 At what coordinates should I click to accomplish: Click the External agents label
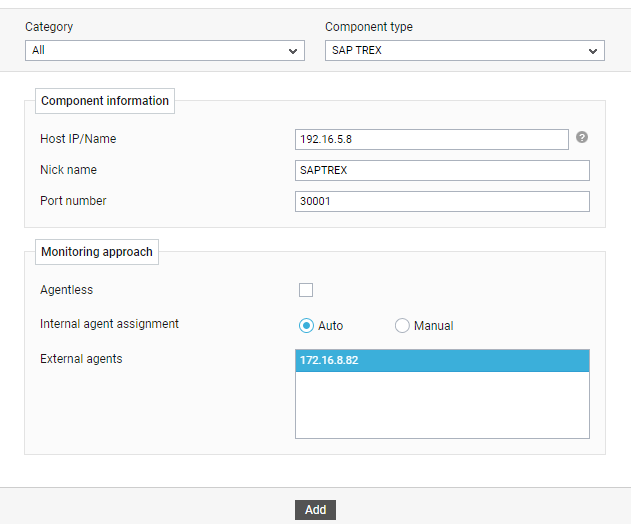[81, 359]
